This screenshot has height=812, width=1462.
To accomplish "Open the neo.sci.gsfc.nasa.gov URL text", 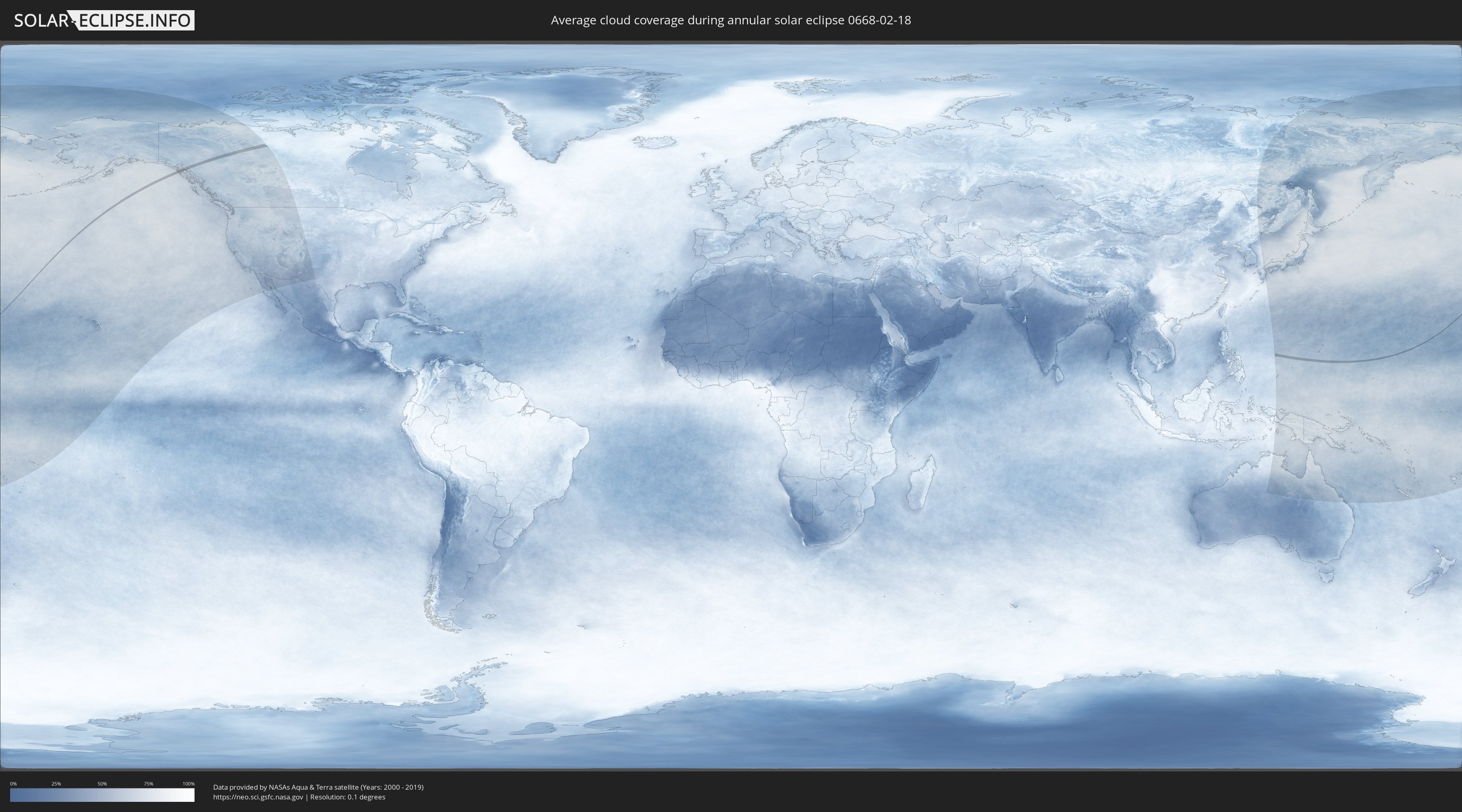I will coord(258,797).
